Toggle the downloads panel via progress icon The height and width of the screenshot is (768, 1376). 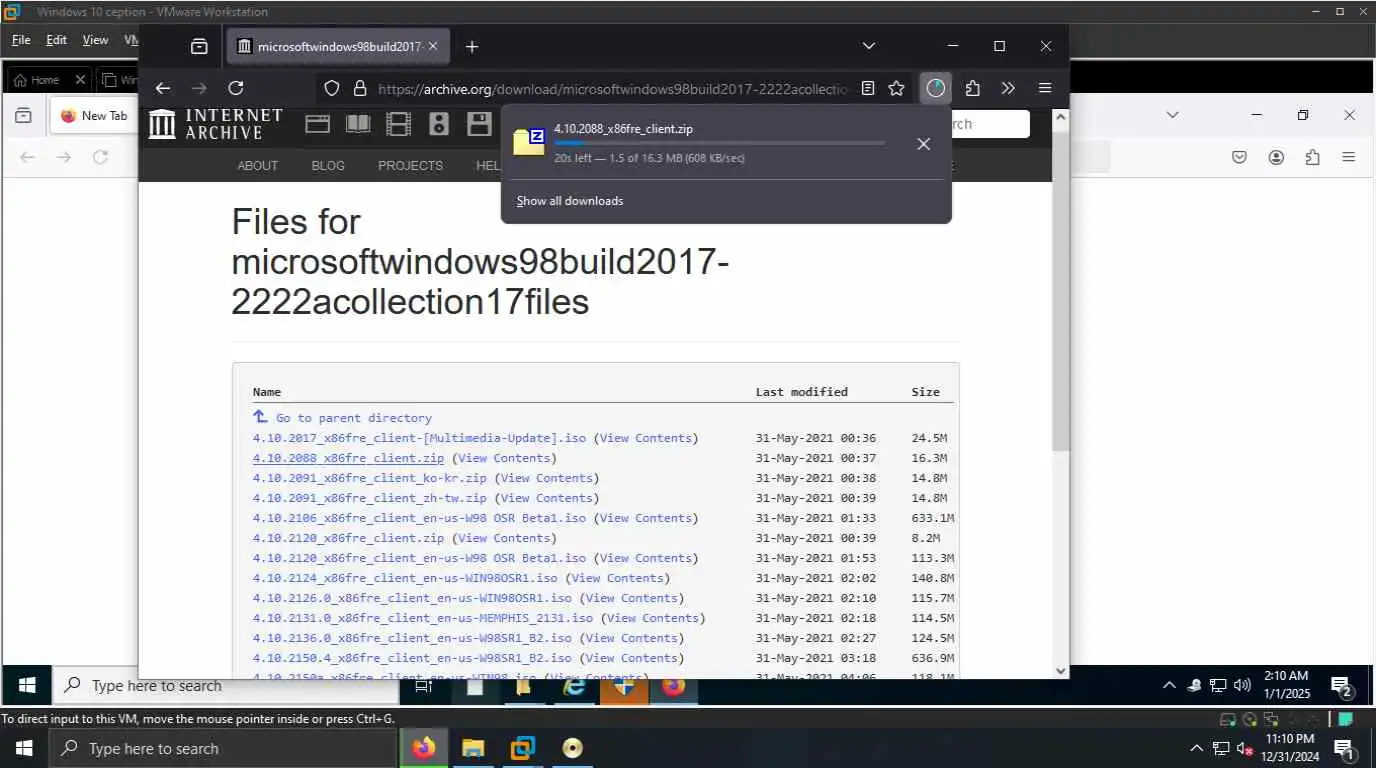point(935,88)
